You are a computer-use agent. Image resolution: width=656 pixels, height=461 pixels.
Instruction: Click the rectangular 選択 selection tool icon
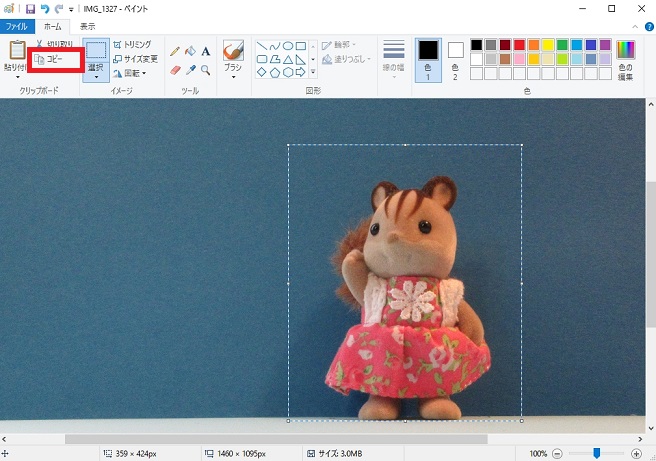click(96, 50)
